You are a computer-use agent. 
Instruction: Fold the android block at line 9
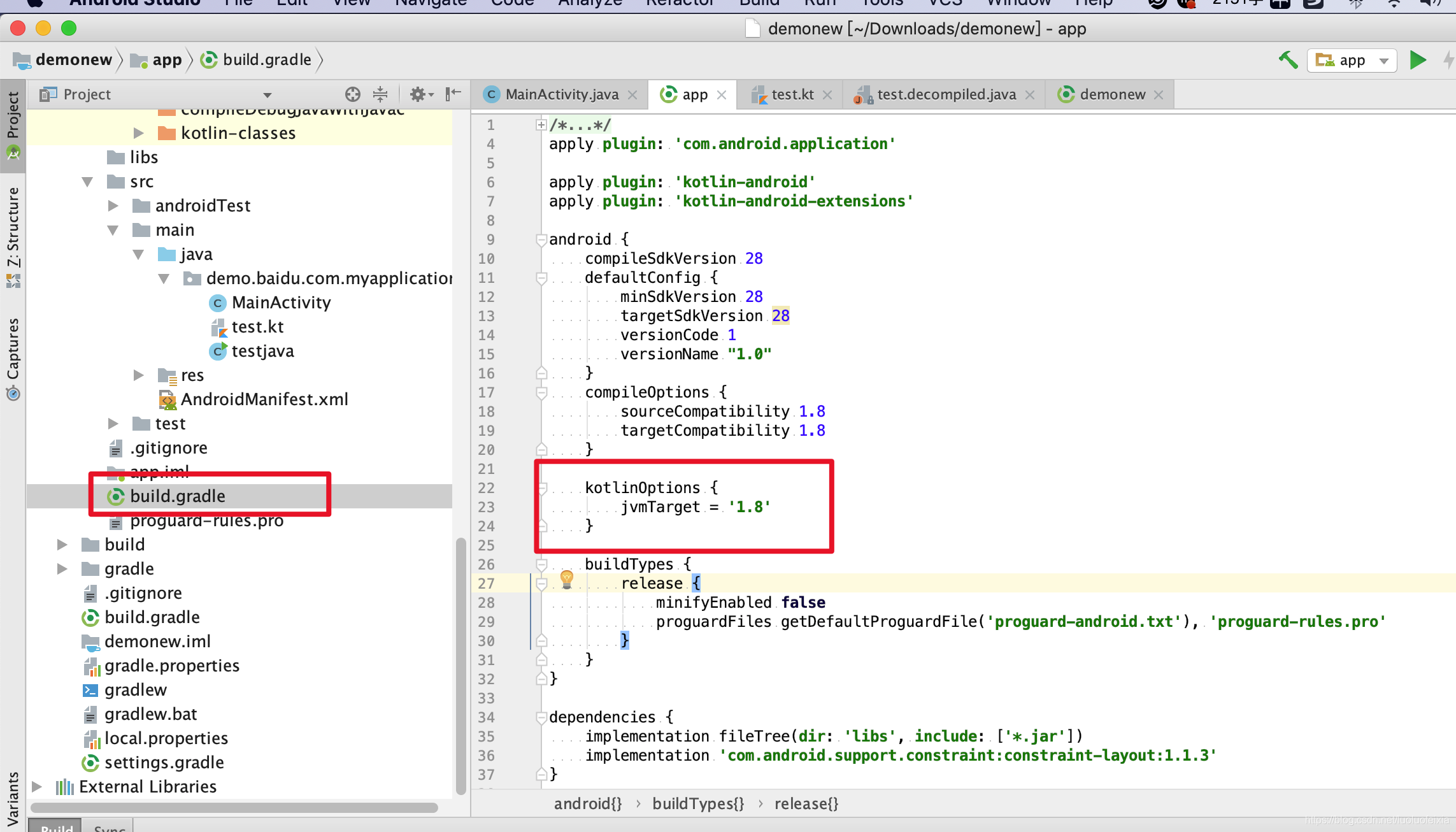pyautogui.click(x=541, y=240)
